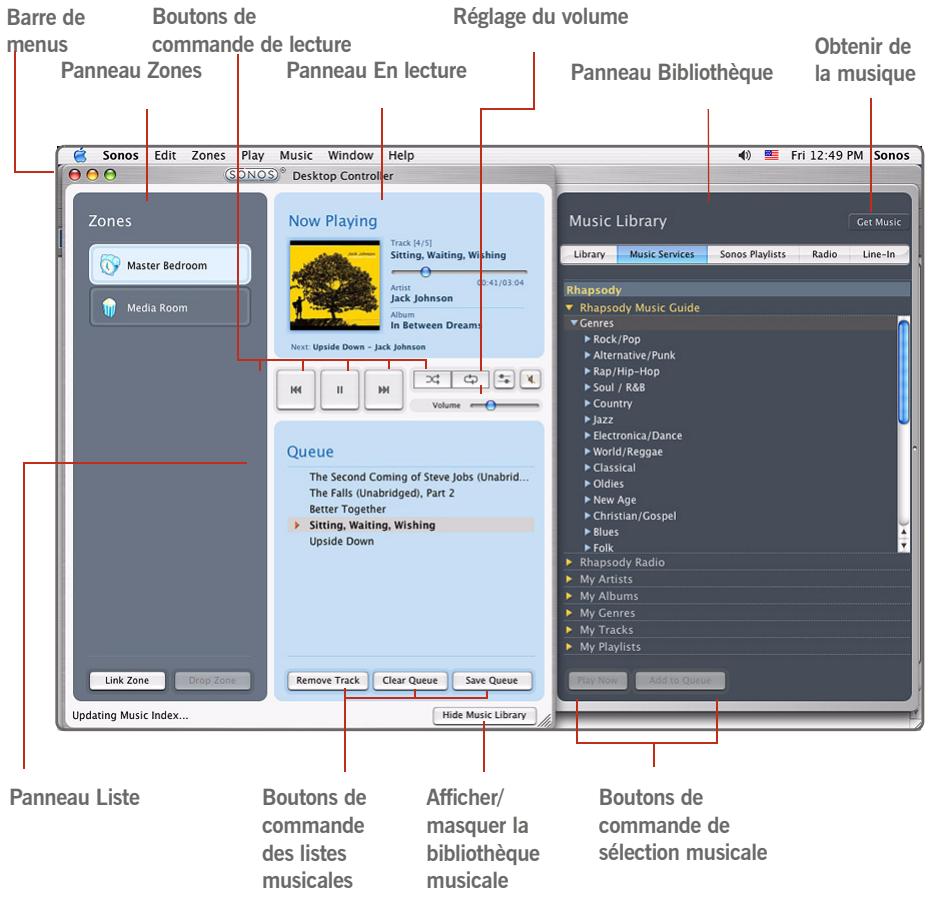Expand the Classical genre

coord(587,467)
